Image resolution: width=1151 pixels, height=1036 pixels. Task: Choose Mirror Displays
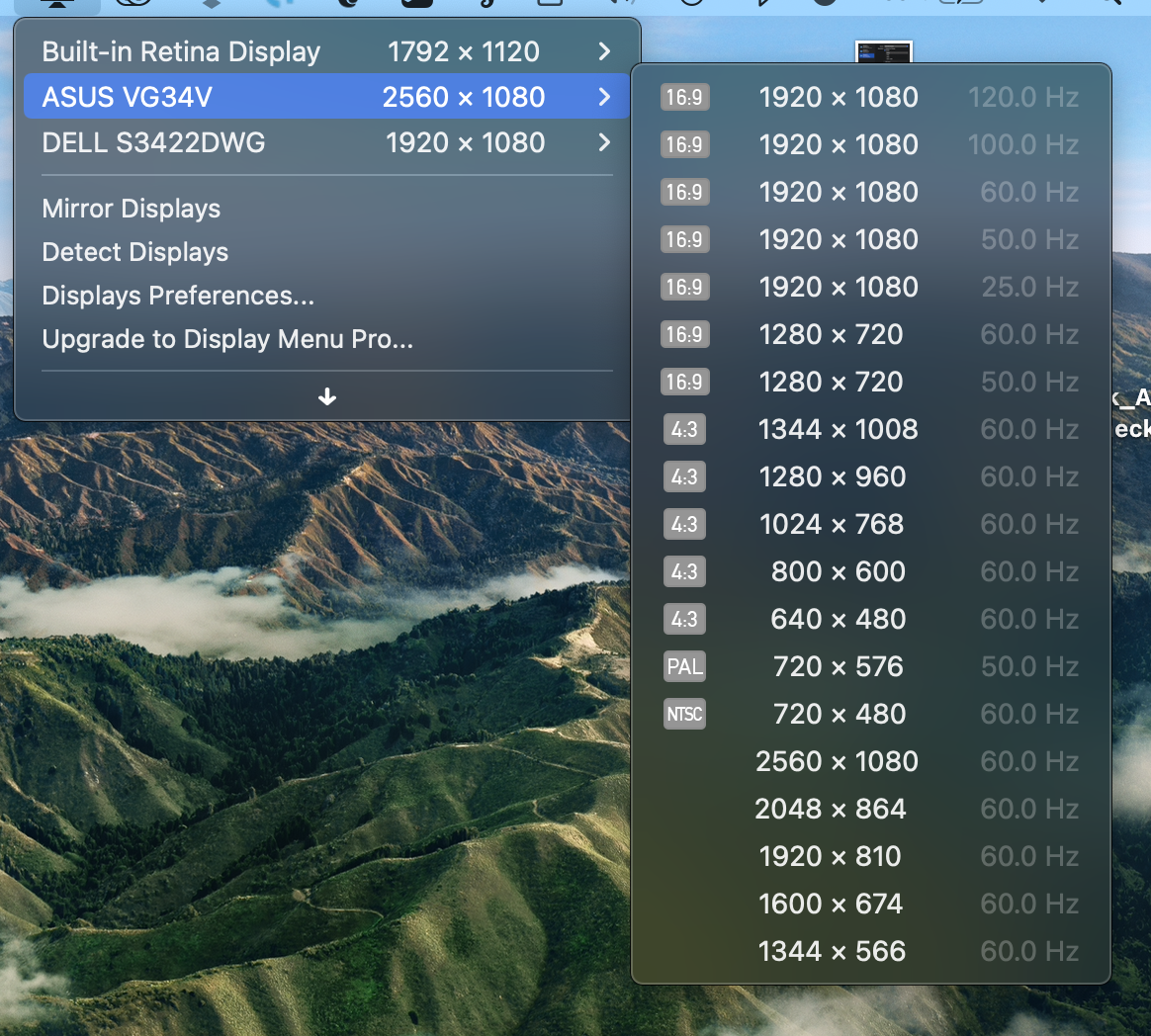click(x=131, y=210)
